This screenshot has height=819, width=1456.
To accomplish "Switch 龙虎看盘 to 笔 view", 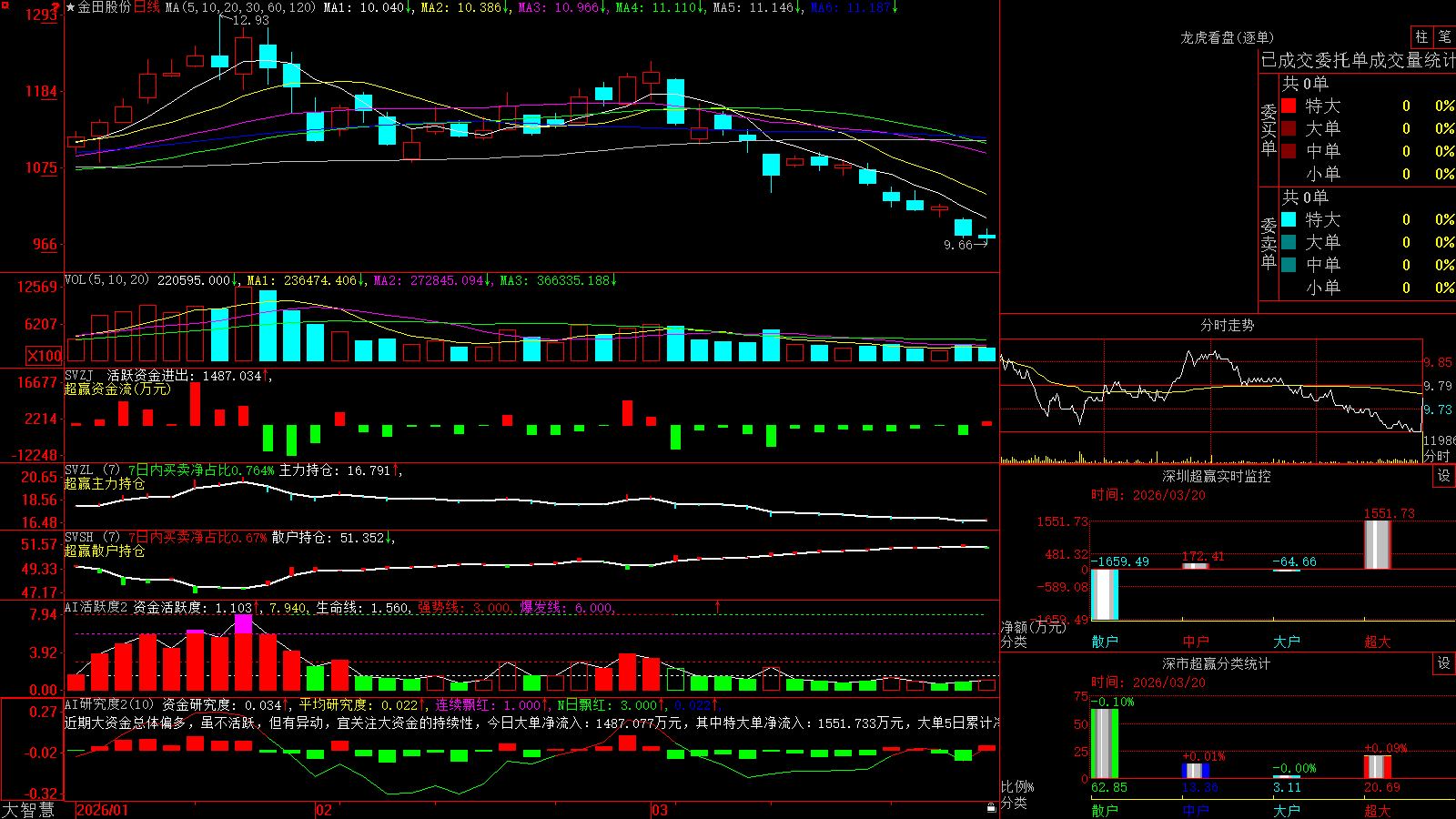I will pyautogui.click(x=1445, y=36).
